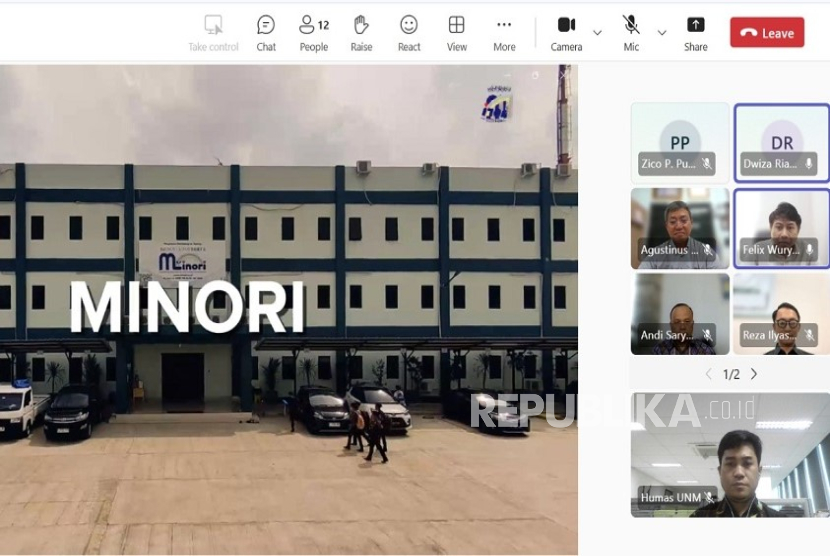The image size is (830, 556).
Task: Select Zico P. Pu... participant tile
Action: click(x=680, y=143)
